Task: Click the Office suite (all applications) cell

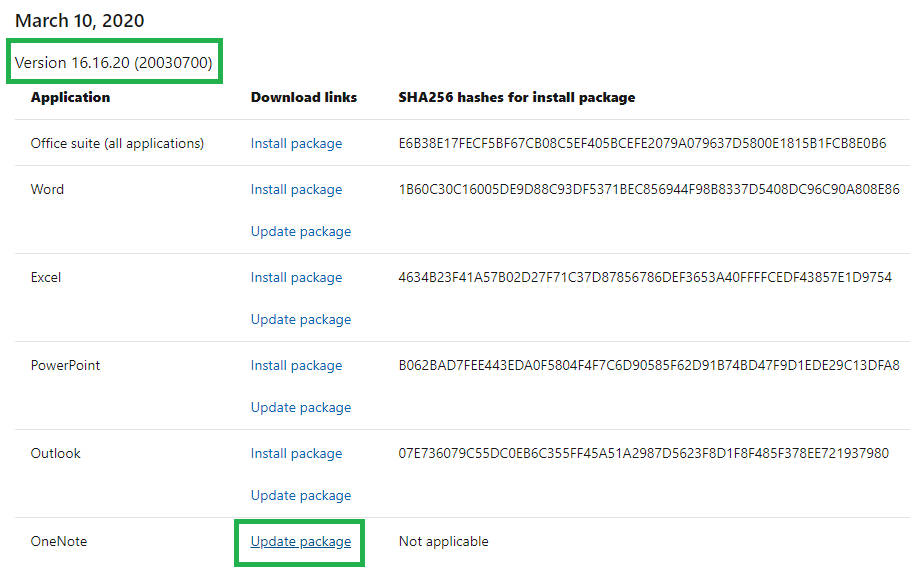Action: (117, 143)
